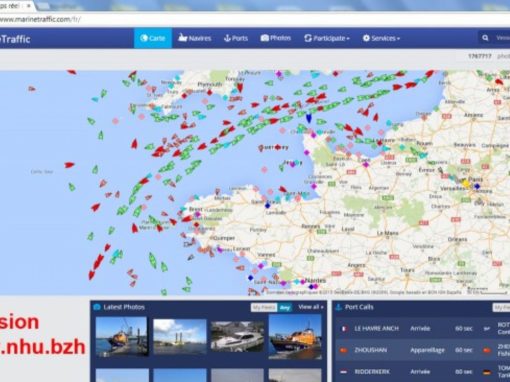Expand the Participate dropdown
The height and width of the screenshot is (382, 510).
(327, 38)
